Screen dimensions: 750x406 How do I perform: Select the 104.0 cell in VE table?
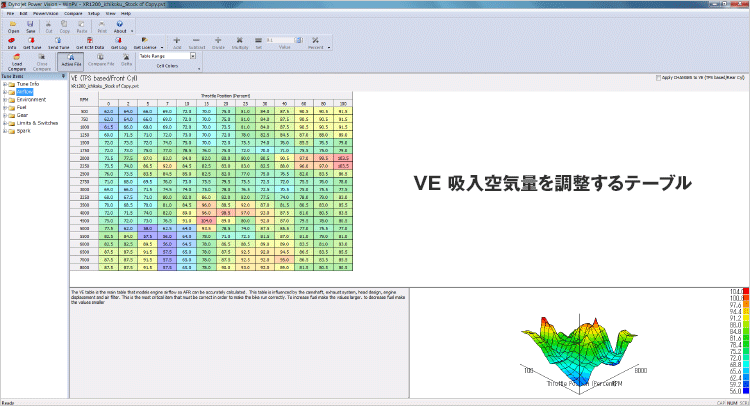(206, 220)
